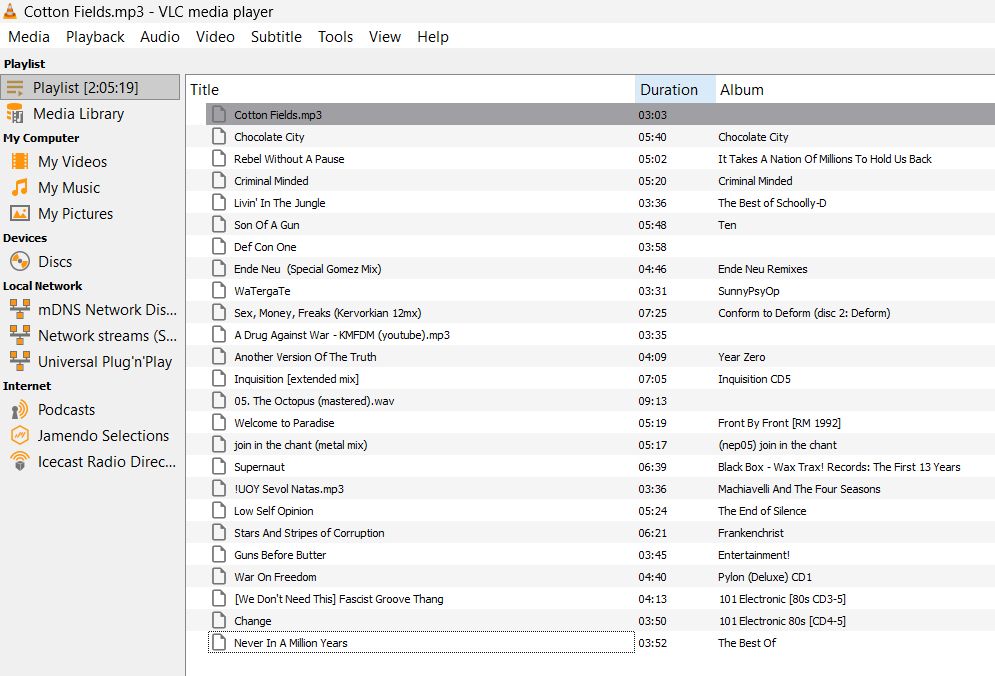
Task: Sort playlist by Title column header
Action: 411,89
